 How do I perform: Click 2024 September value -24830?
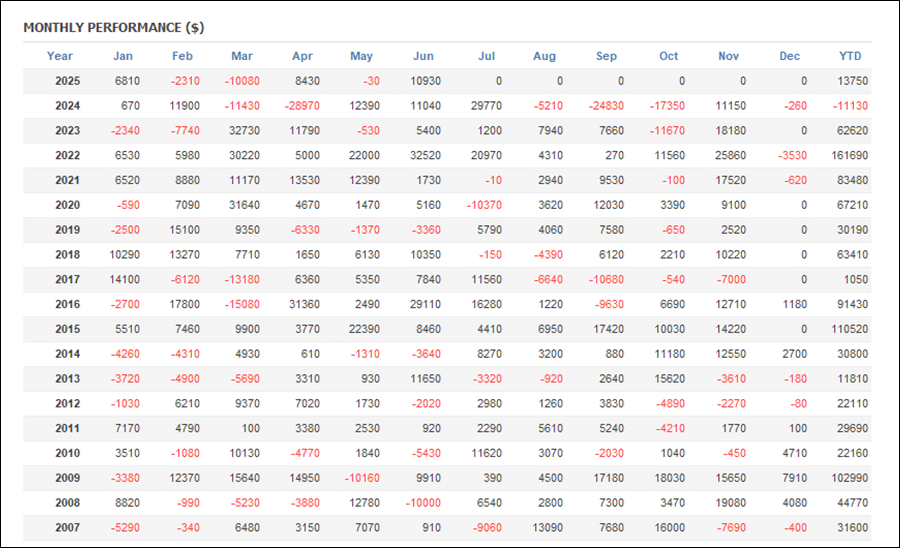pos(606,106)
